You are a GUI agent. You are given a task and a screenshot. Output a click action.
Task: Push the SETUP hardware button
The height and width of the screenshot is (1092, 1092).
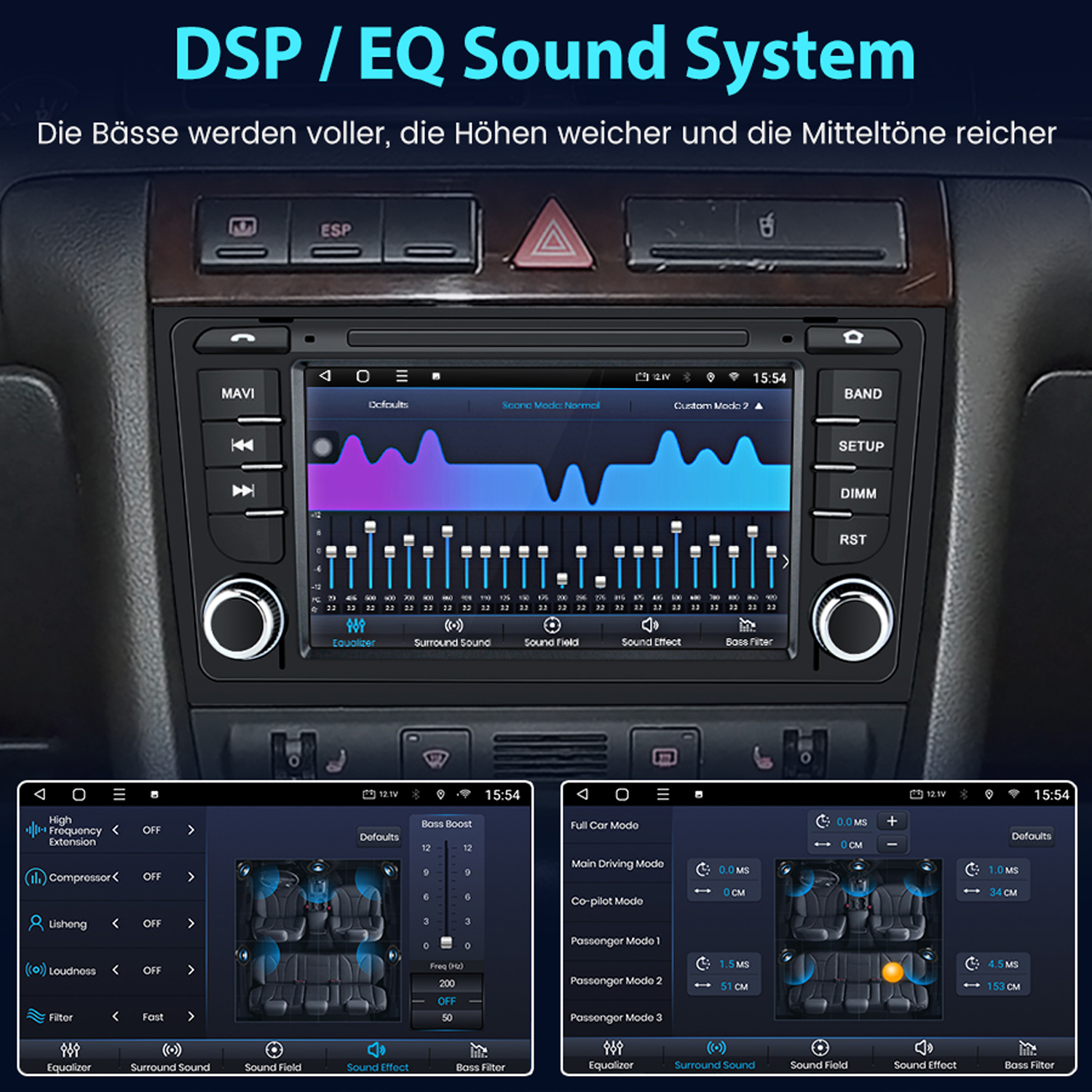(x=860, y=446)
